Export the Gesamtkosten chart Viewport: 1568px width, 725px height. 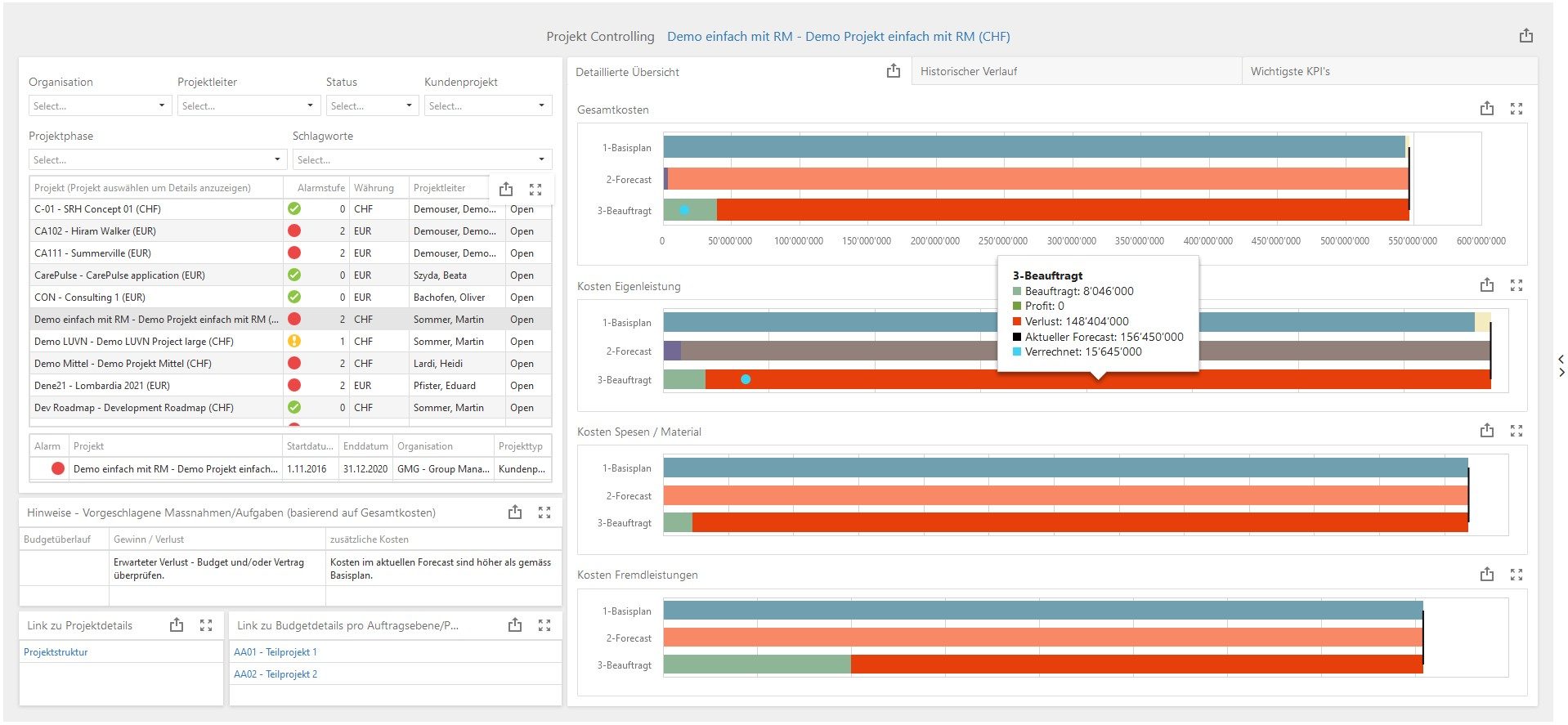[1486, 109]
